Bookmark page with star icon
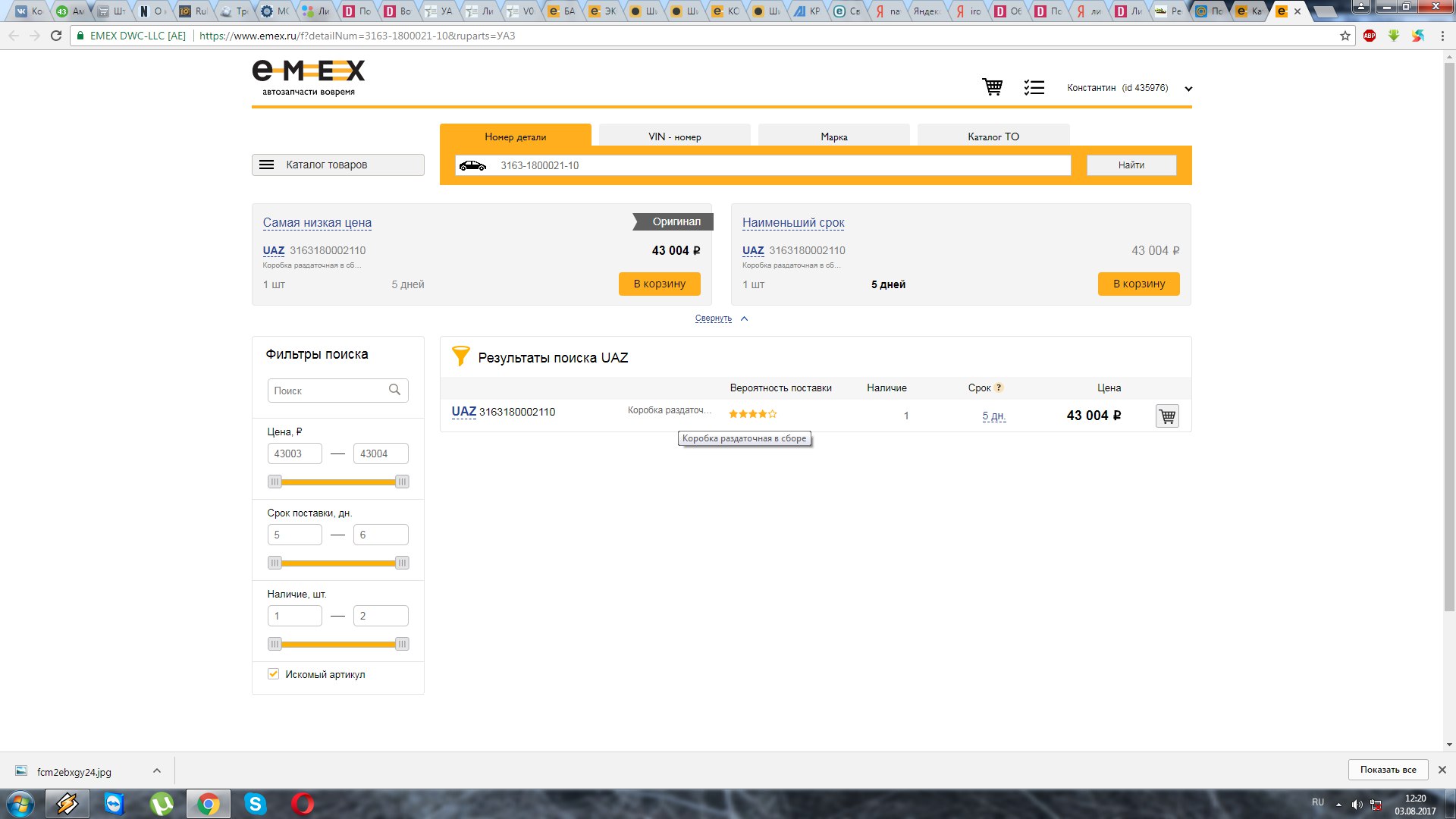 [1345, 36]
